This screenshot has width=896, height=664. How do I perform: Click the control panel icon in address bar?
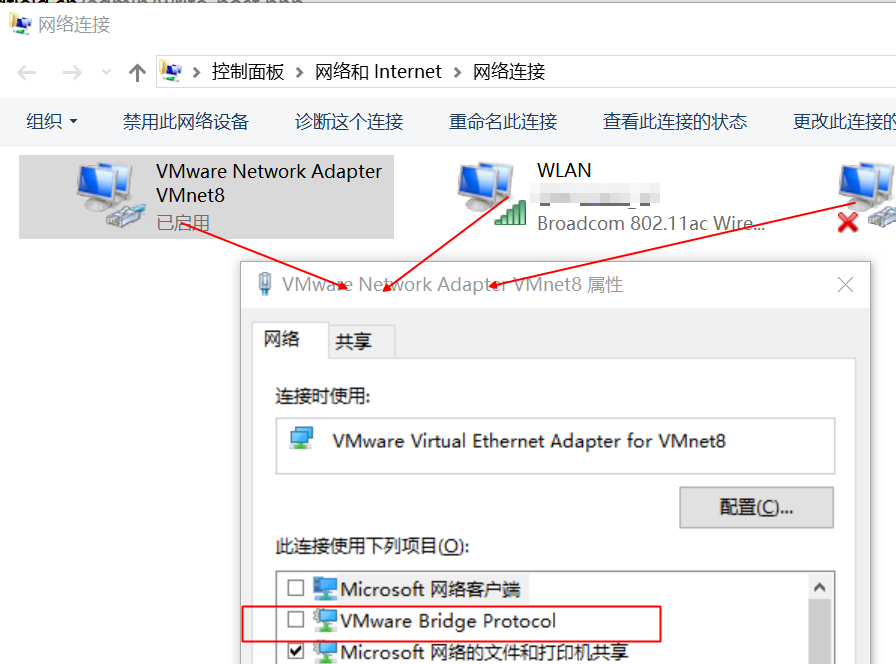pos(171,71)
